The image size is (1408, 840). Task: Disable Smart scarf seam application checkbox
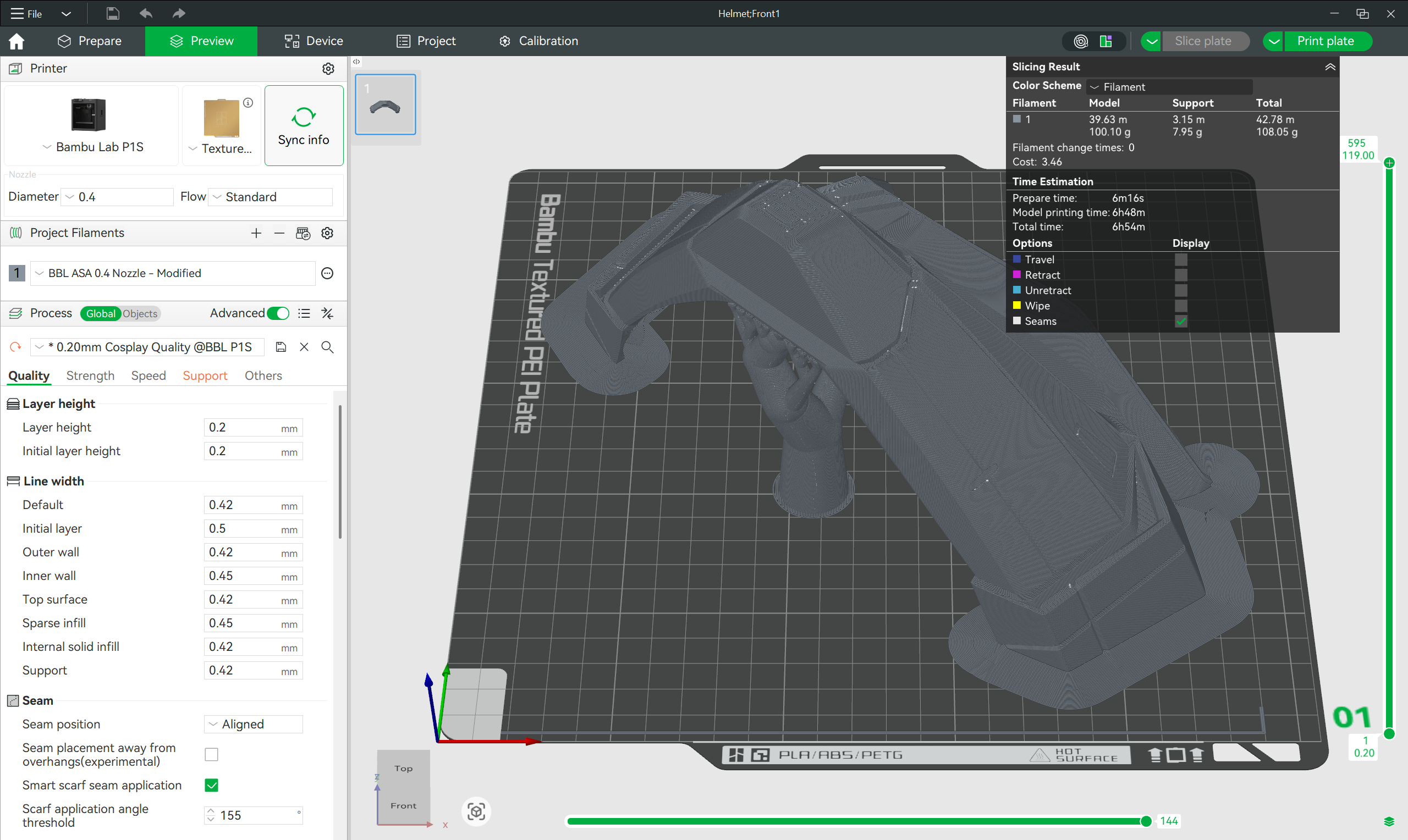[211, 785]
